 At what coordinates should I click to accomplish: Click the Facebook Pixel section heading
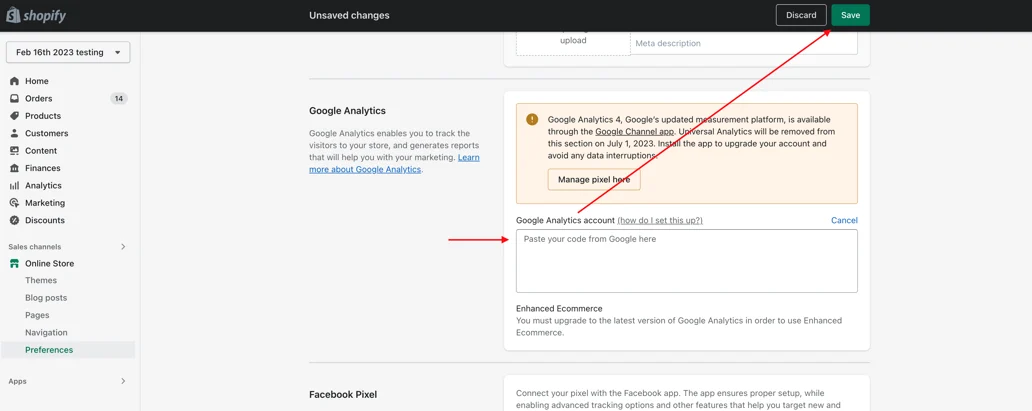point(343,395)
